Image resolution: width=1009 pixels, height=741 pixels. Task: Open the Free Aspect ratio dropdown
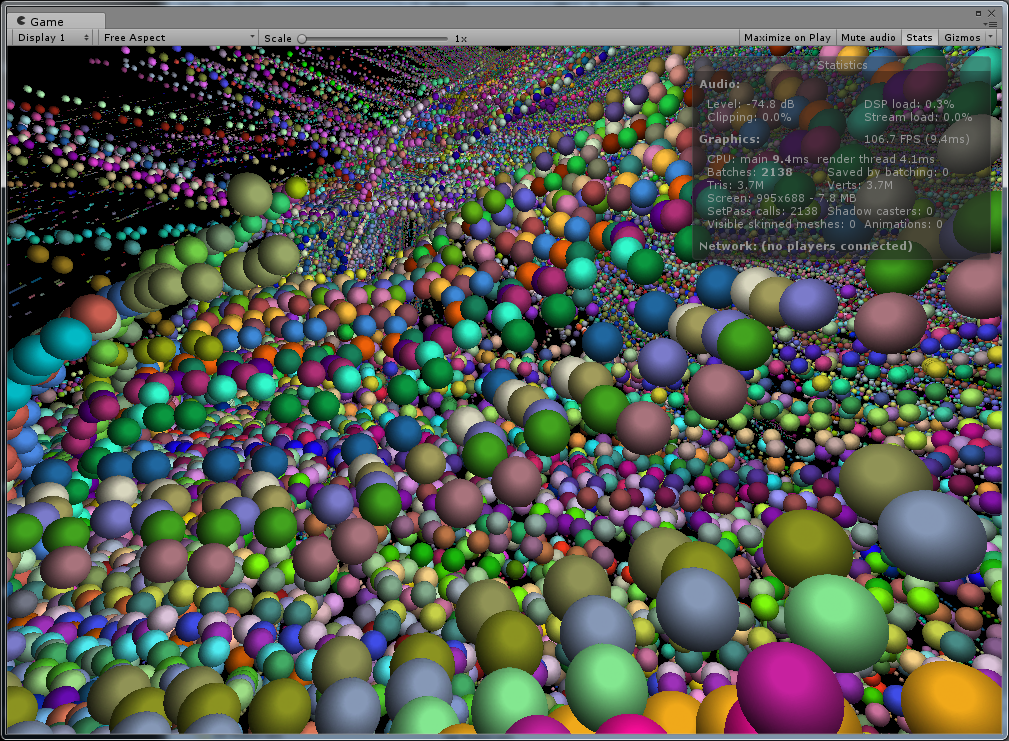tap(170, 37)
